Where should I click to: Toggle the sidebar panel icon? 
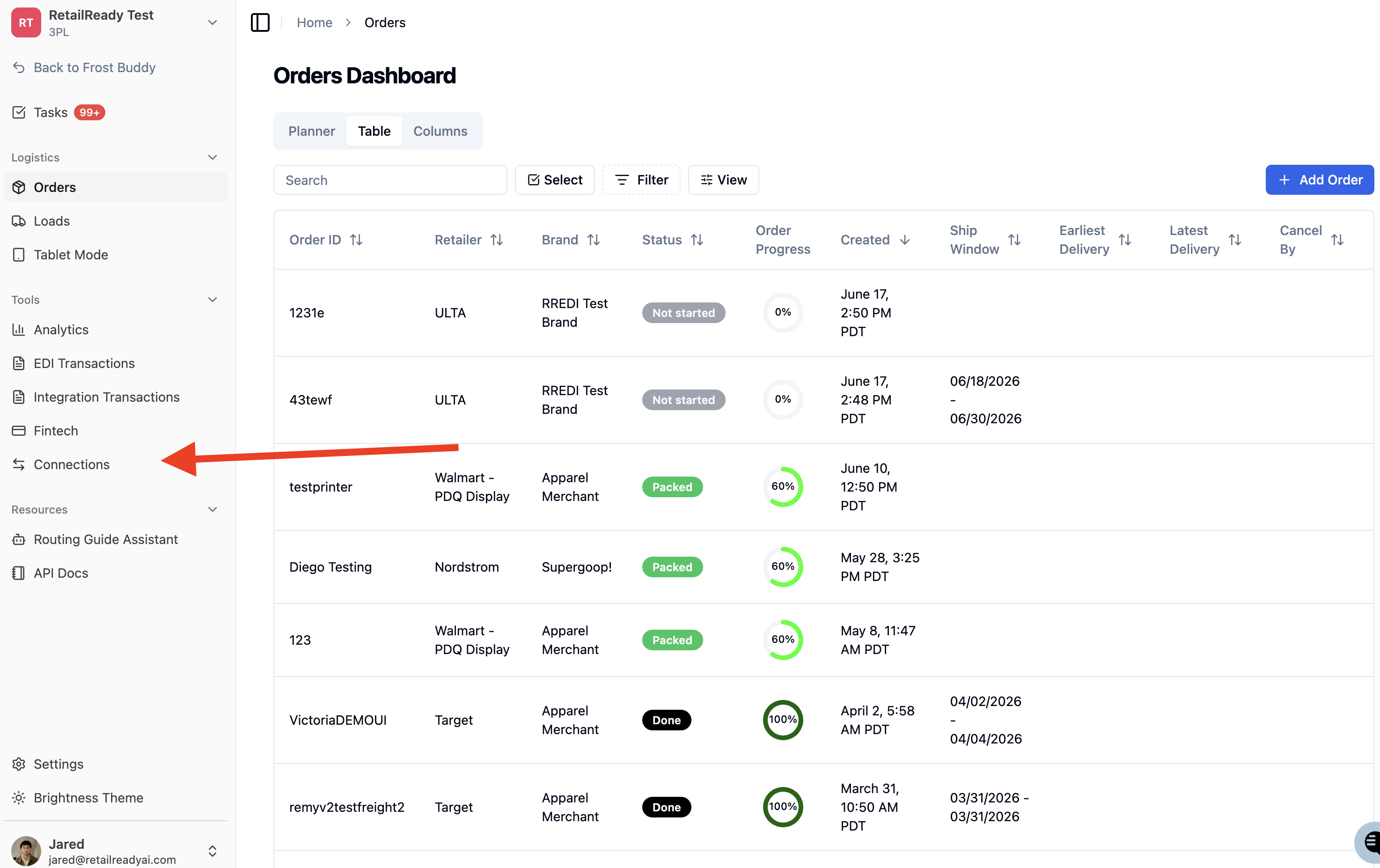pyautogui.click(x=260, y=22)
